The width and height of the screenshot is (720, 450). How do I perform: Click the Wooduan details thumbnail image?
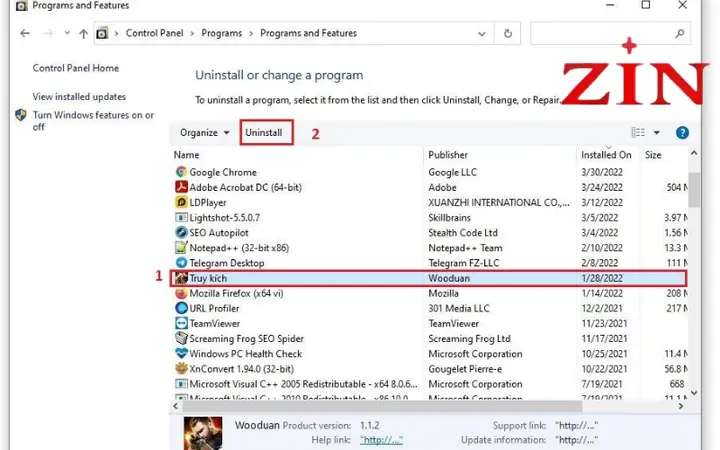click(203, 433)
